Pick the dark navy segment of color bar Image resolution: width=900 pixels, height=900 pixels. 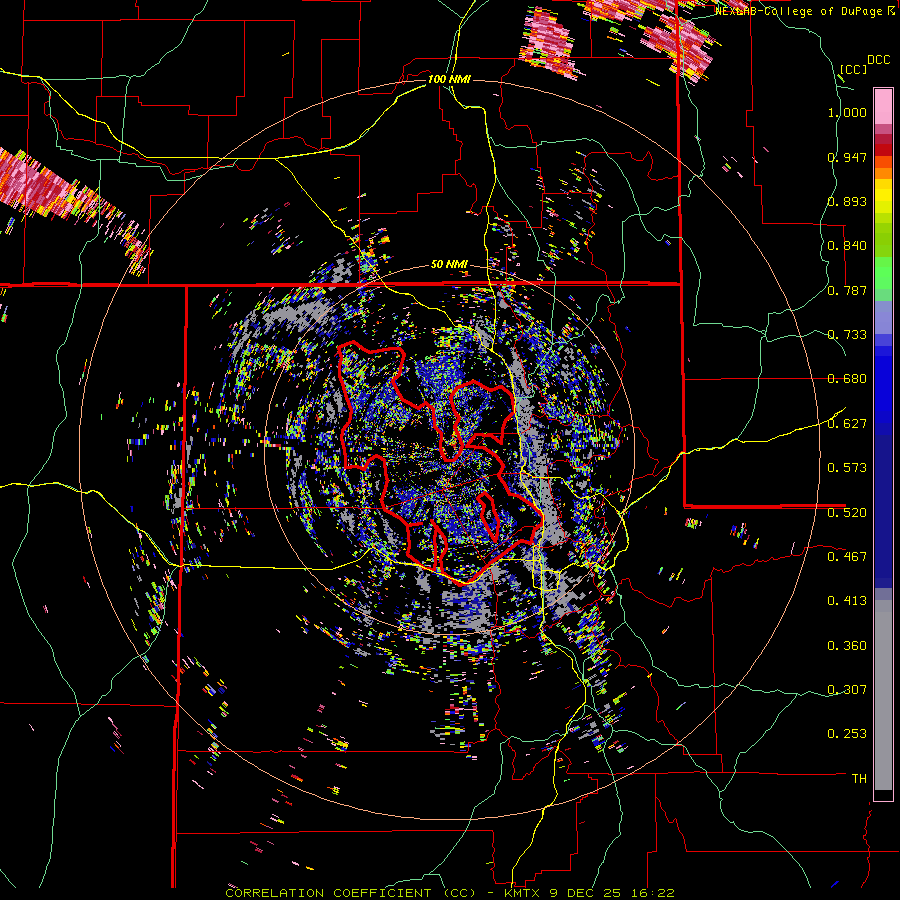click(883, 511)
